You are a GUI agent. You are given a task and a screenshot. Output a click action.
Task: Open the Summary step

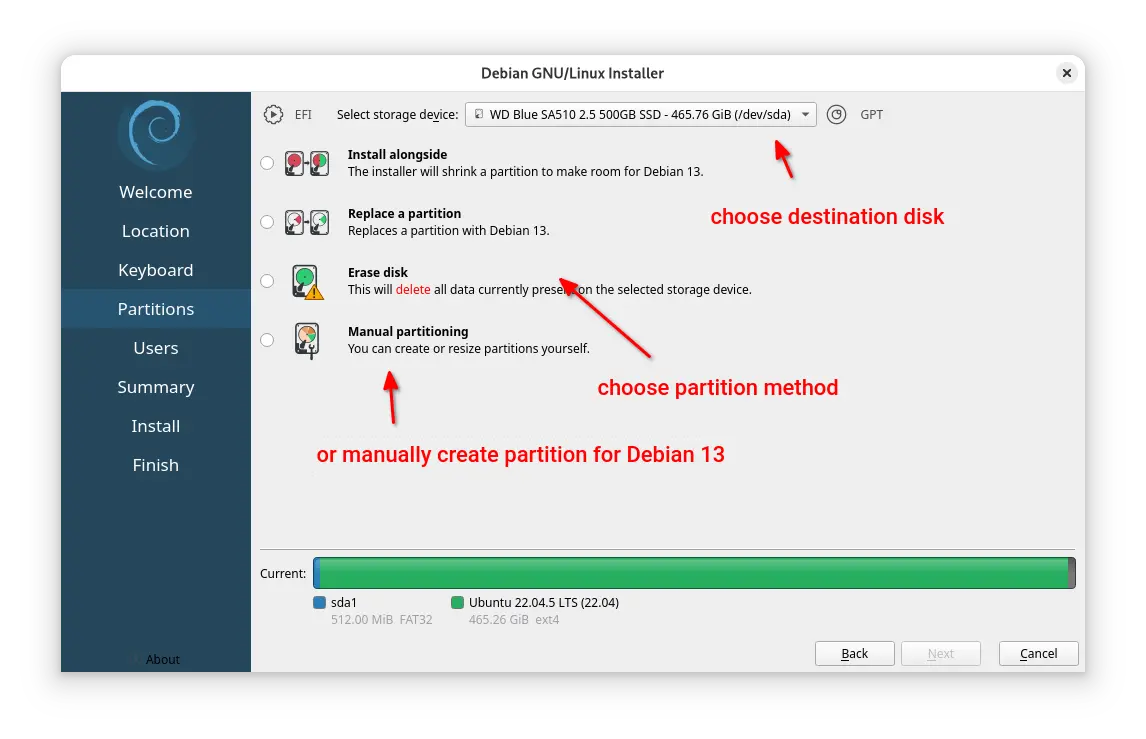click(x=156, y=387)
